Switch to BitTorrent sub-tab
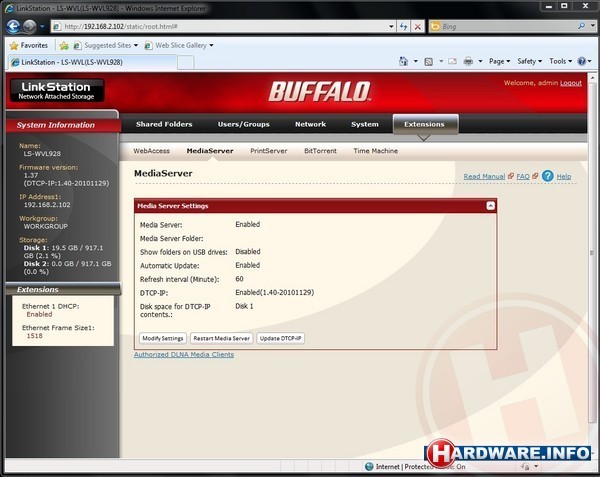Screen dimensions: 600x477 point(320,151)
